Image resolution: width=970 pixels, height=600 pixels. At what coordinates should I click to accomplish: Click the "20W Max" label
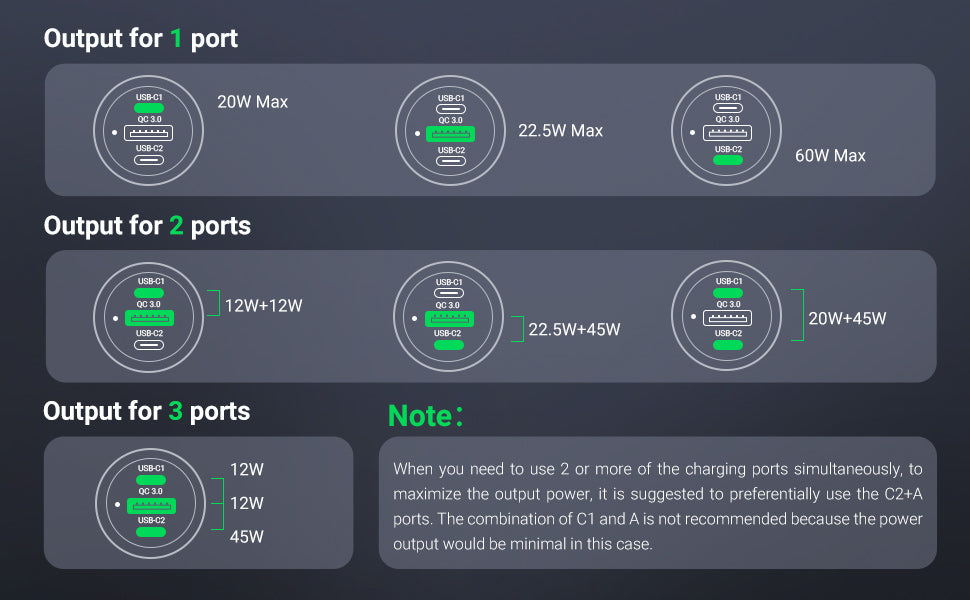tap(252, 102)
